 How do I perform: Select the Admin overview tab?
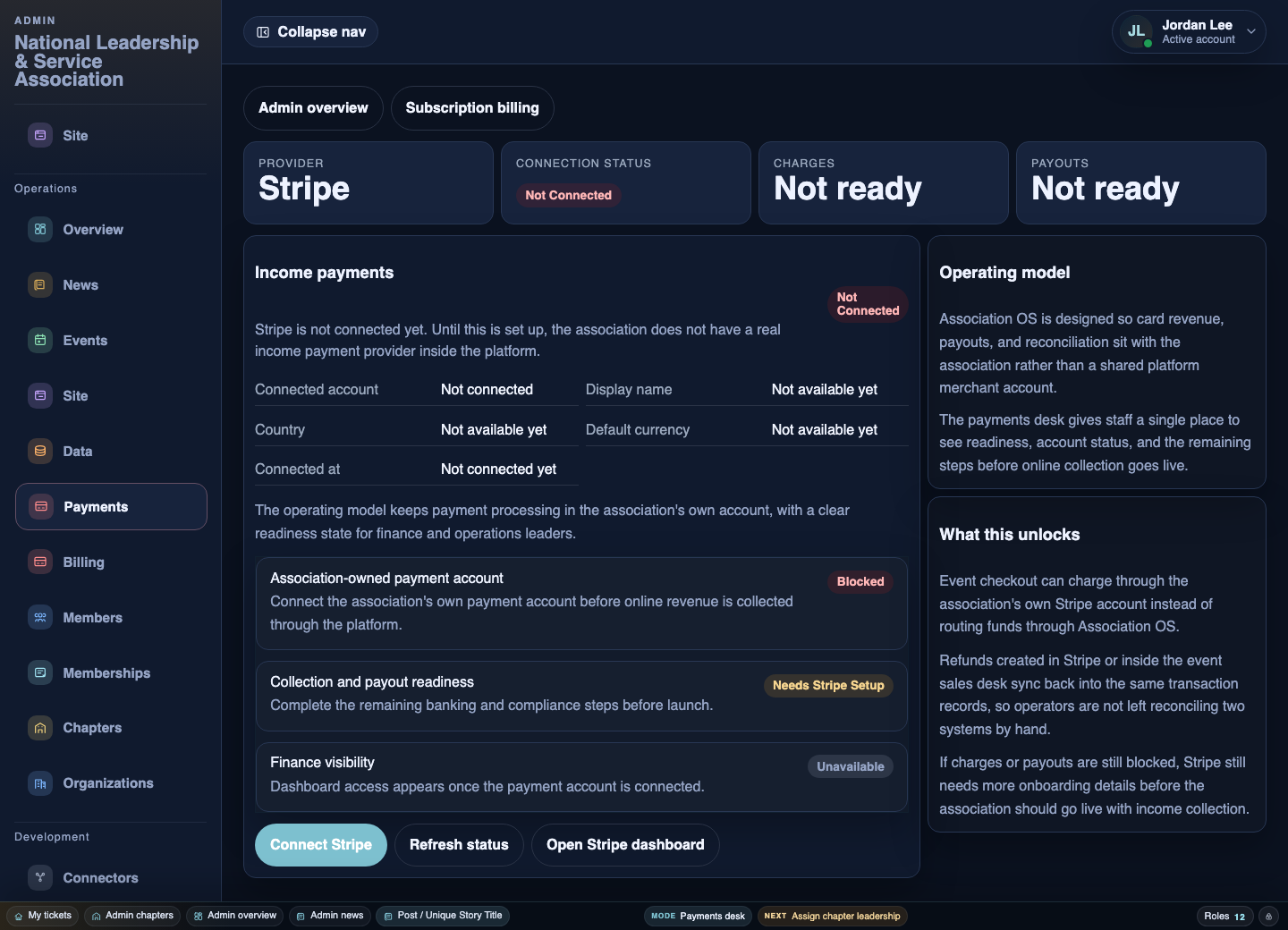(x=313, y=107)
